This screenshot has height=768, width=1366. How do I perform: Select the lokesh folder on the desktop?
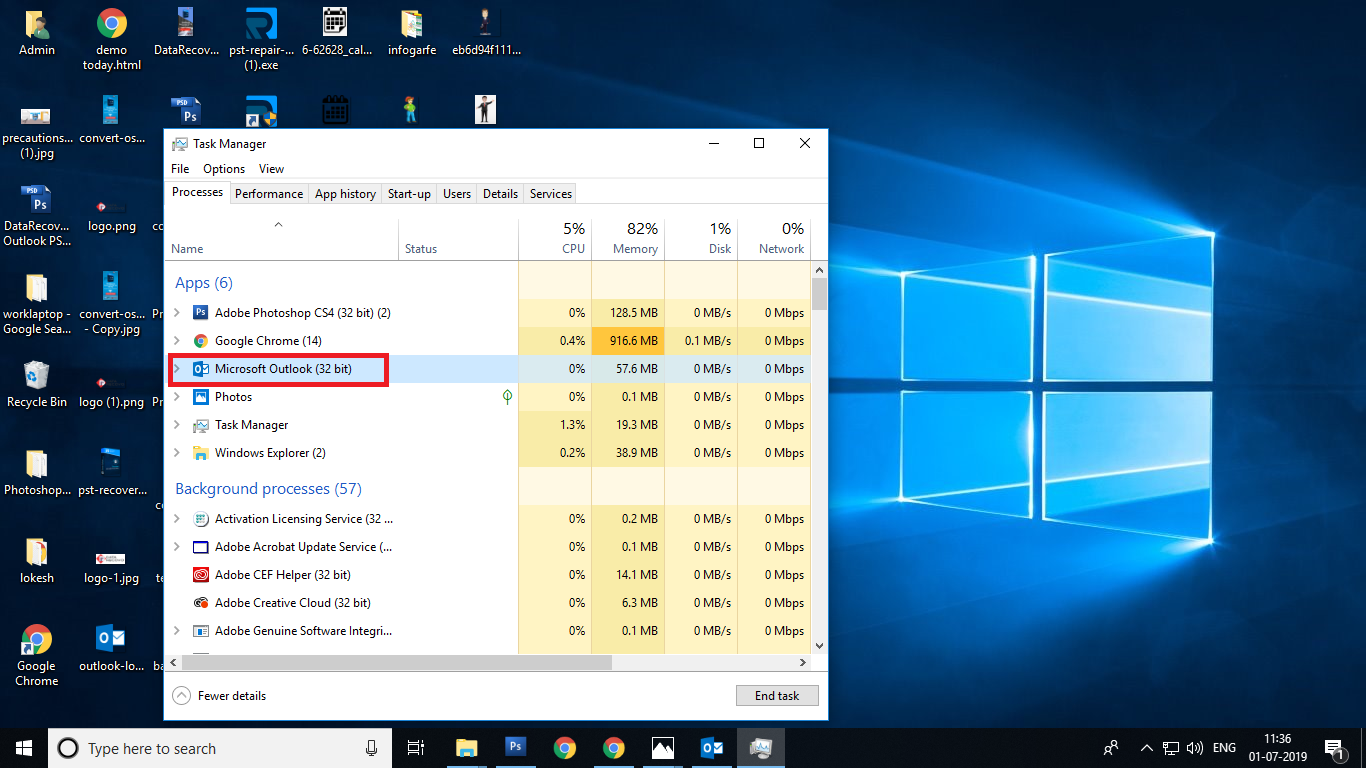click(37, 561)
